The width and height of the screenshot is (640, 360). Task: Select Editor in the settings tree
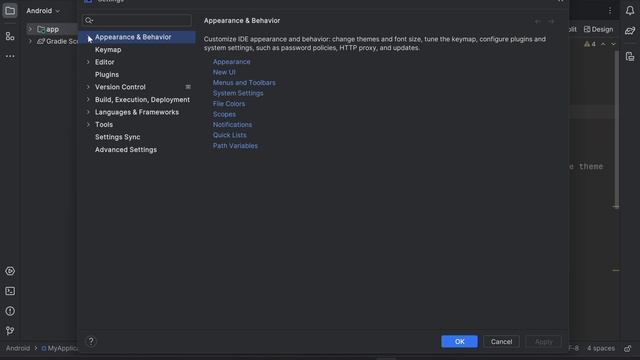[104, 62]
